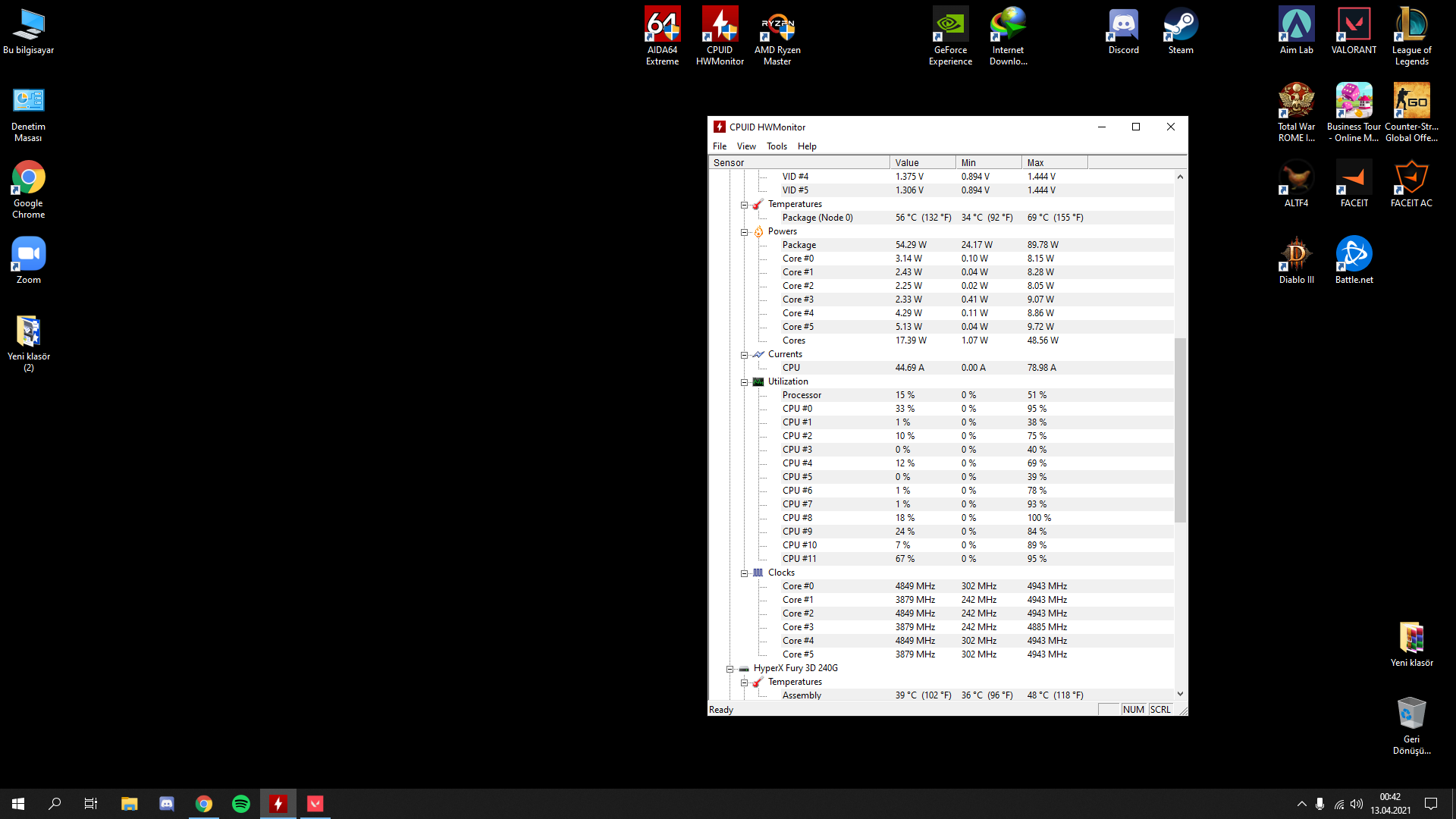This screenshot has height=819, width=1456.
Task: Open the AMD Ryzen Master desktop icon
Action: point(777,36)
